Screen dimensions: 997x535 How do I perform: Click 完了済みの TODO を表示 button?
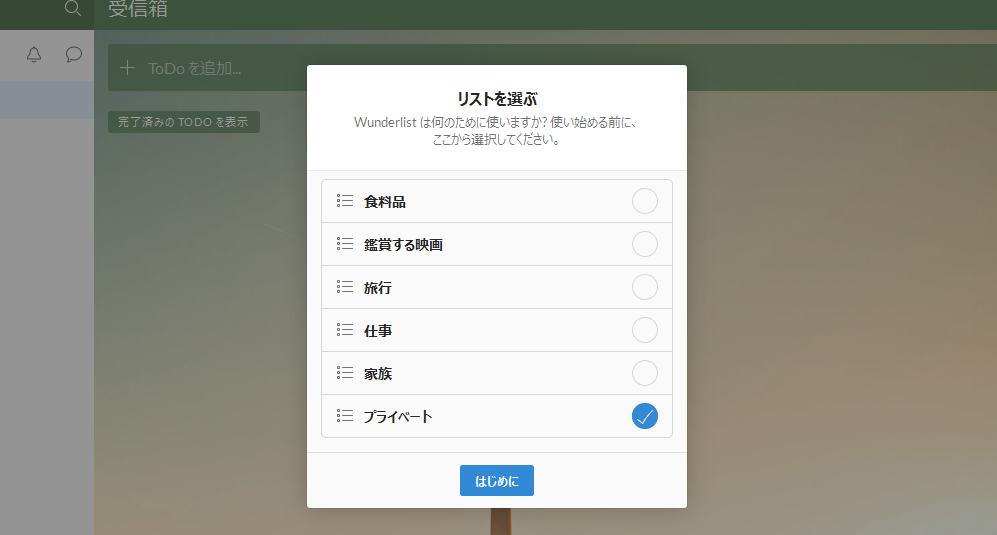pyautogui.click(x=184, y=122)
